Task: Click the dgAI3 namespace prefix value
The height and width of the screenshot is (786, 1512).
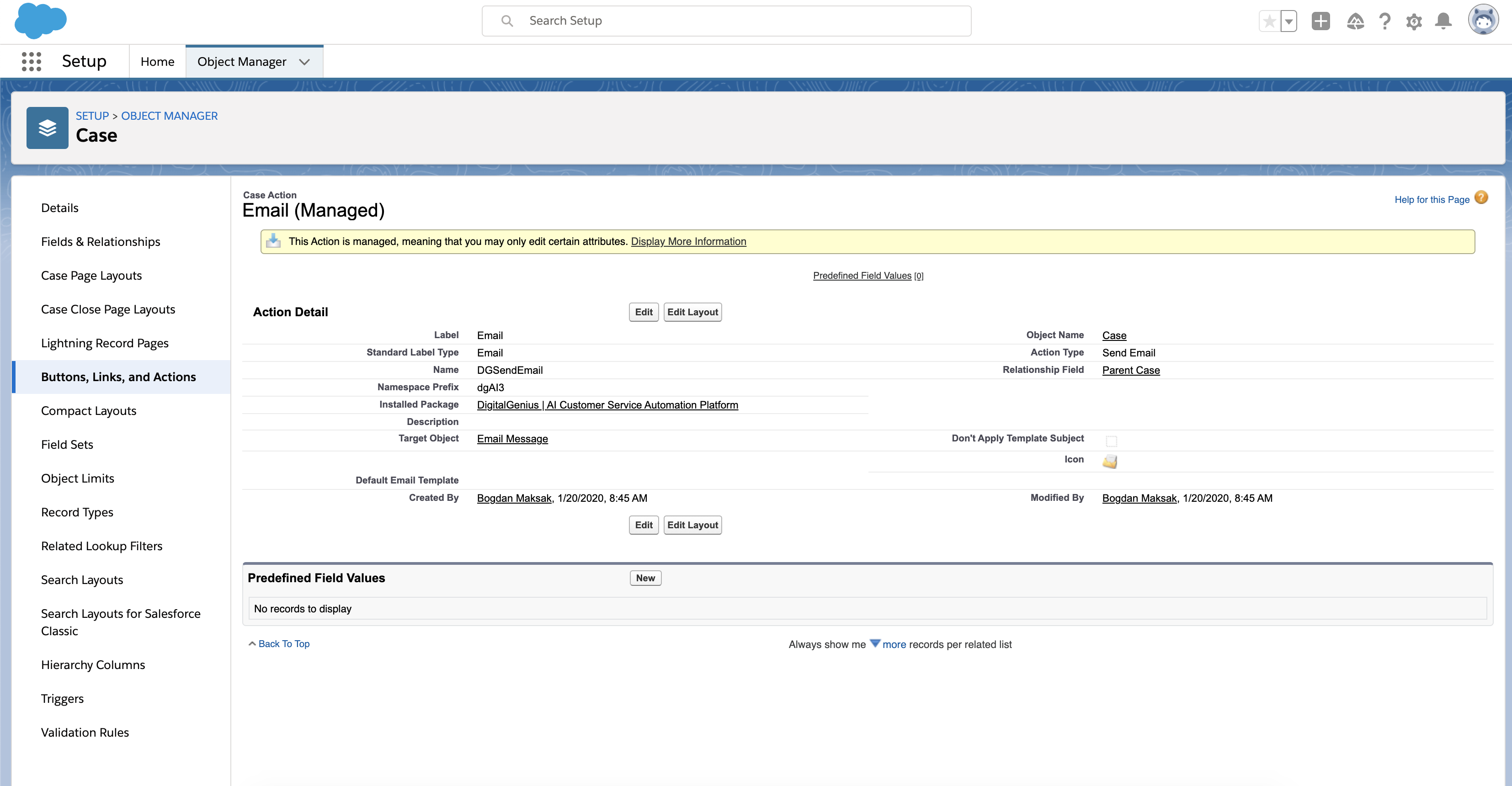Action: click(x=491, y=388)
